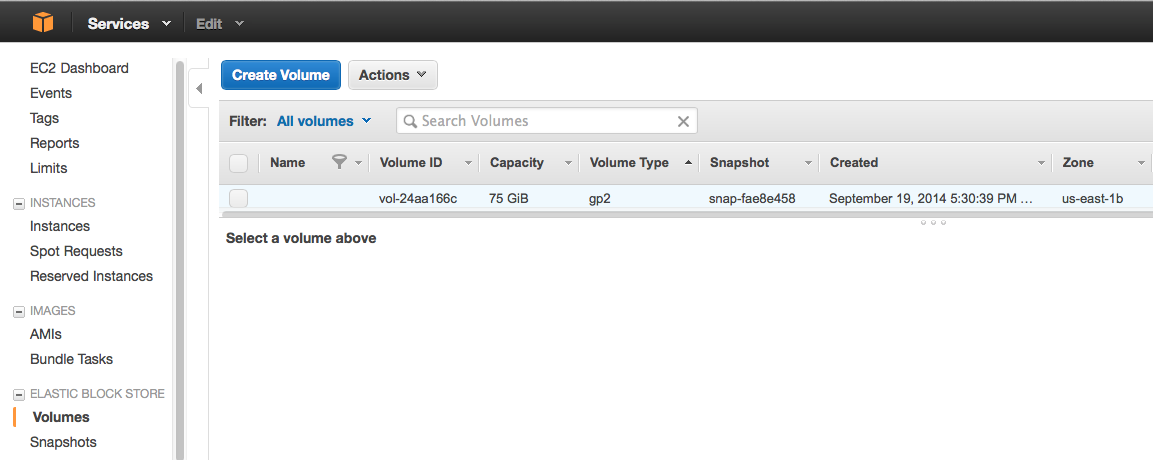The image size is (1153, 460).
Task: Collapse the ELASTIC BLOCK STORE section icon
Action: [x=18, y=394]
